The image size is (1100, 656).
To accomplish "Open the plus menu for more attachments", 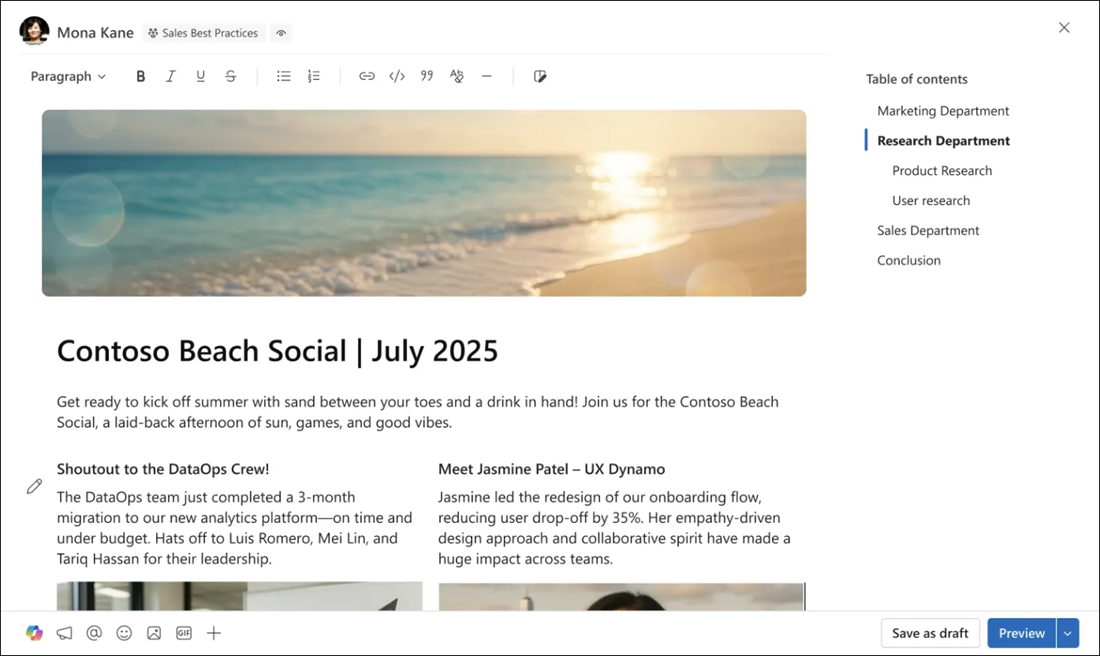I will point(214,633).
